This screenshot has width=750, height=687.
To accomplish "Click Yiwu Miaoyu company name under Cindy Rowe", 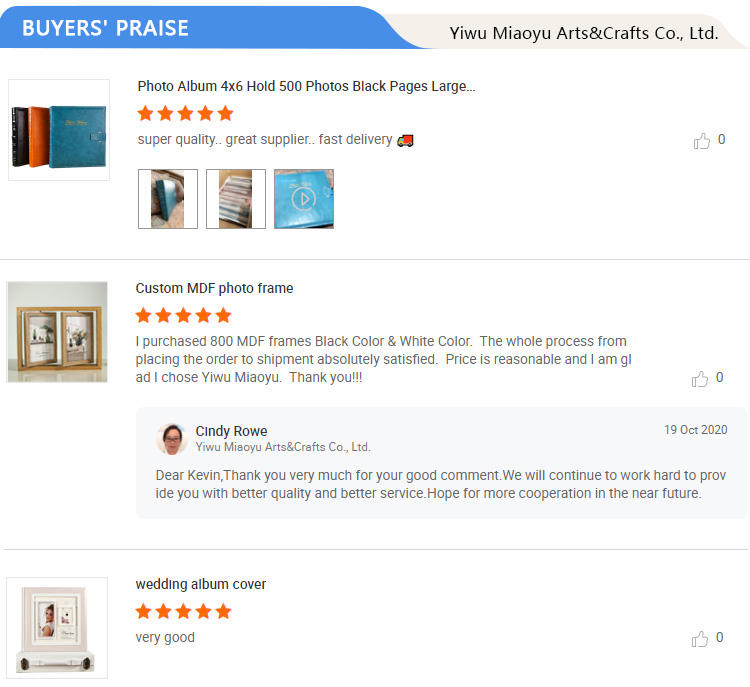I will point(283,447).
